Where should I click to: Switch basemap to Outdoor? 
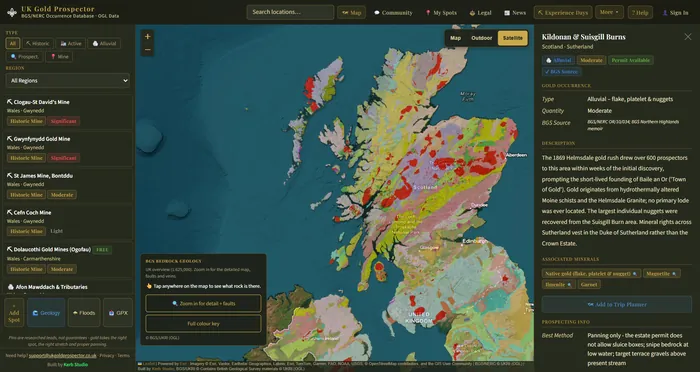click(482, 38)
